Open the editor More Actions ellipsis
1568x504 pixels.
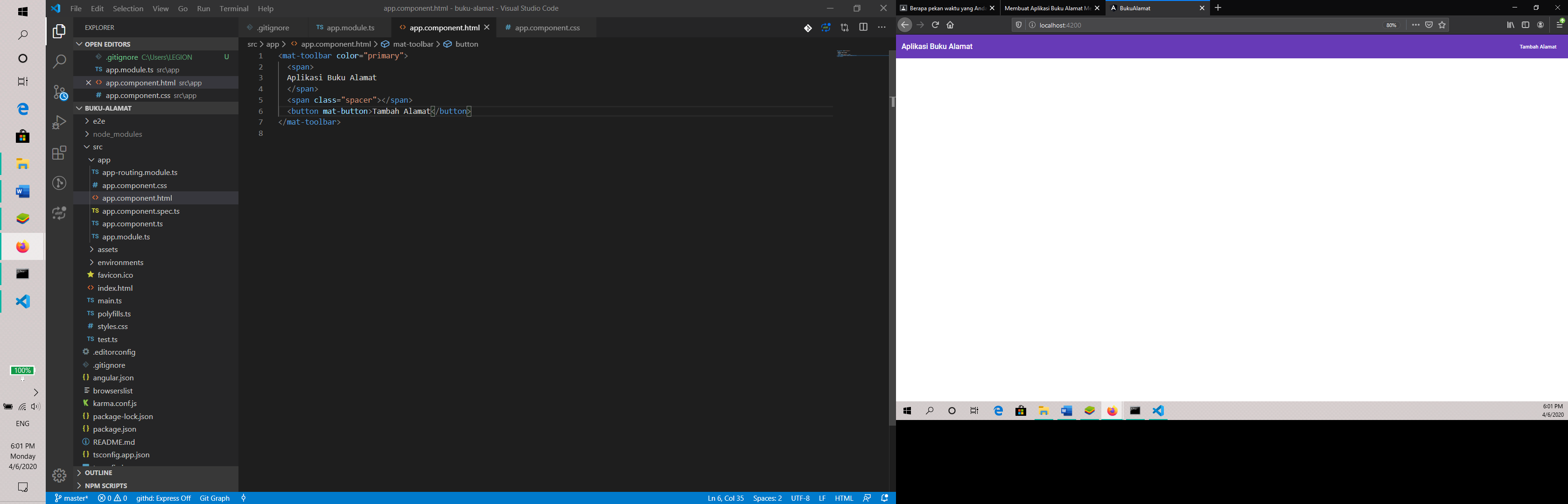[882, 28]
